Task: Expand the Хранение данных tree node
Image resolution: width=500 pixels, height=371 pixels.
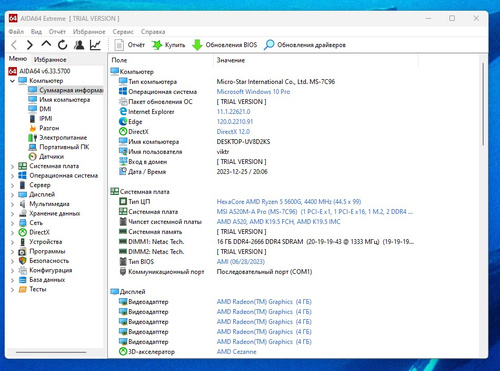Action: (12, 214)
